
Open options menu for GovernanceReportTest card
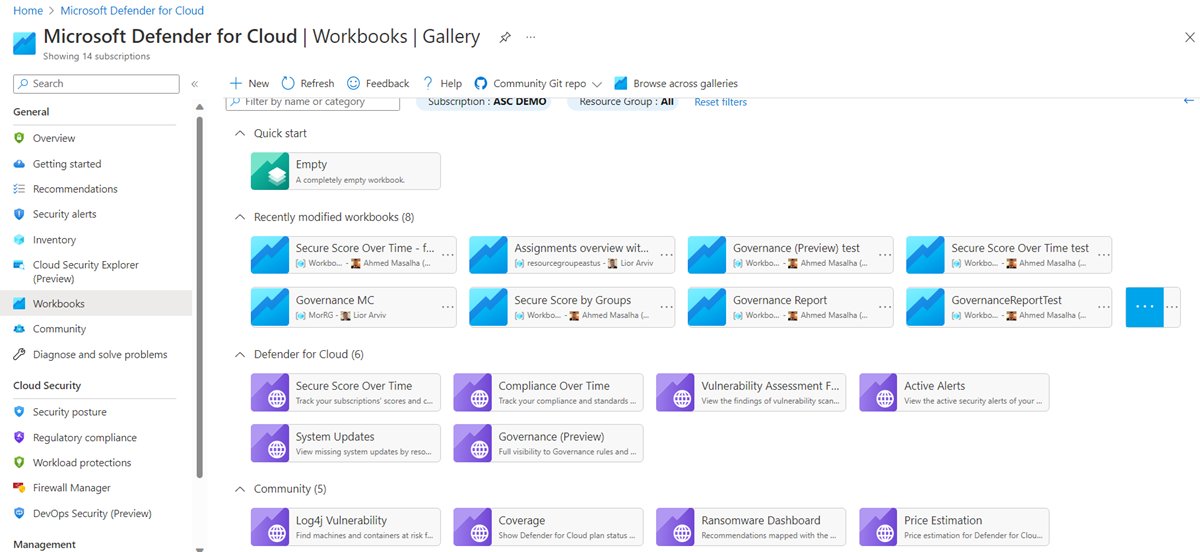(x=1103, y=307)
